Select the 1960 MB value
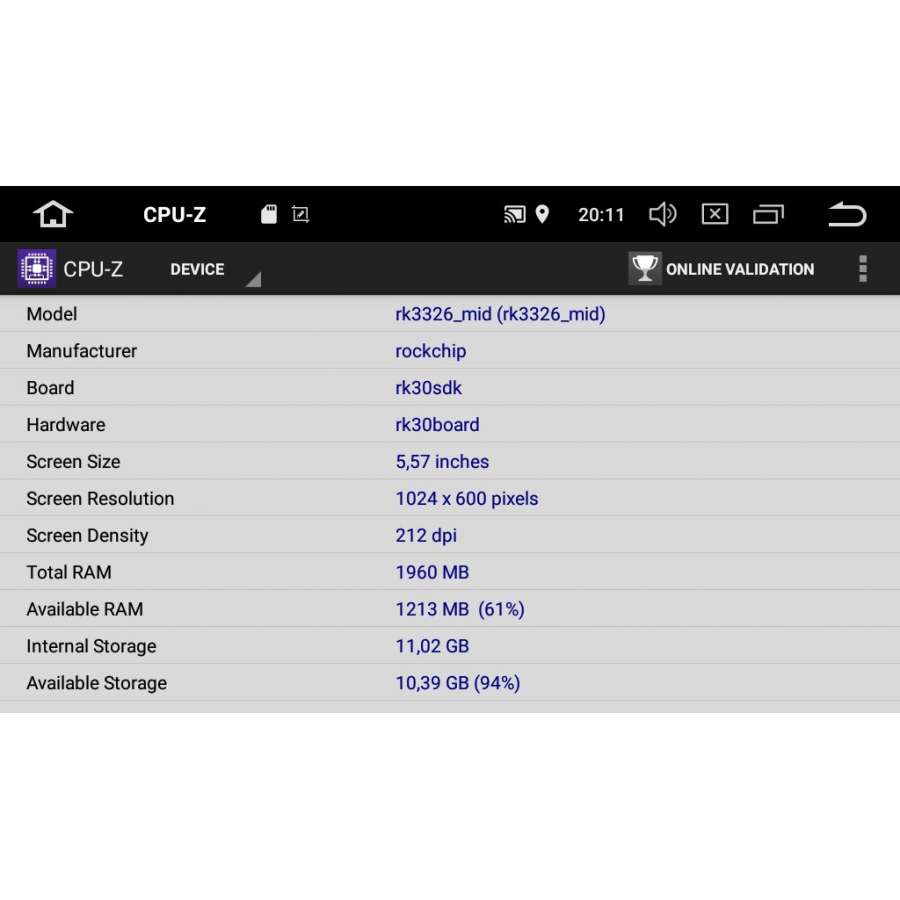 point(432,572)
